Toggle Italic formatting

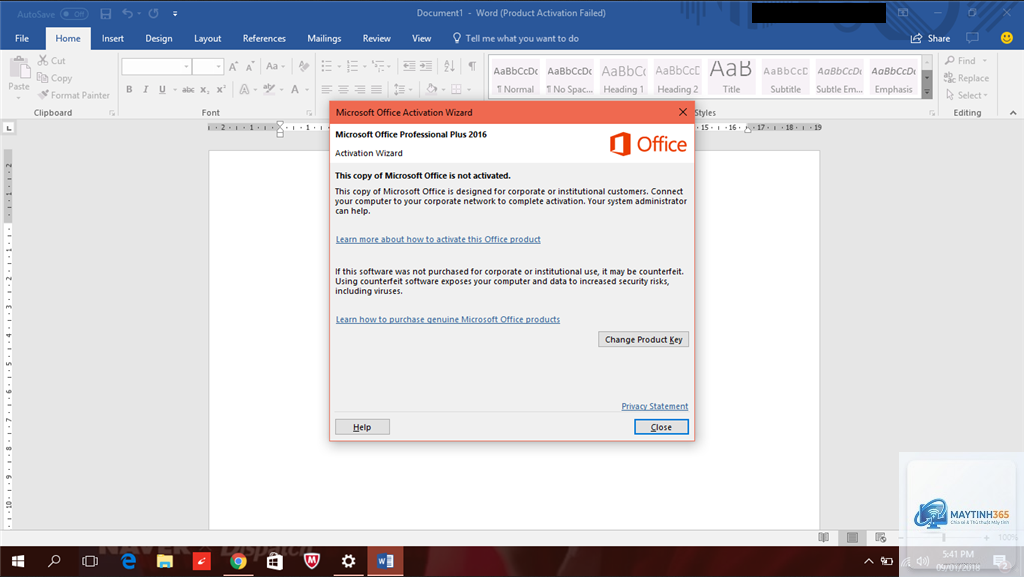click(146, 89)
